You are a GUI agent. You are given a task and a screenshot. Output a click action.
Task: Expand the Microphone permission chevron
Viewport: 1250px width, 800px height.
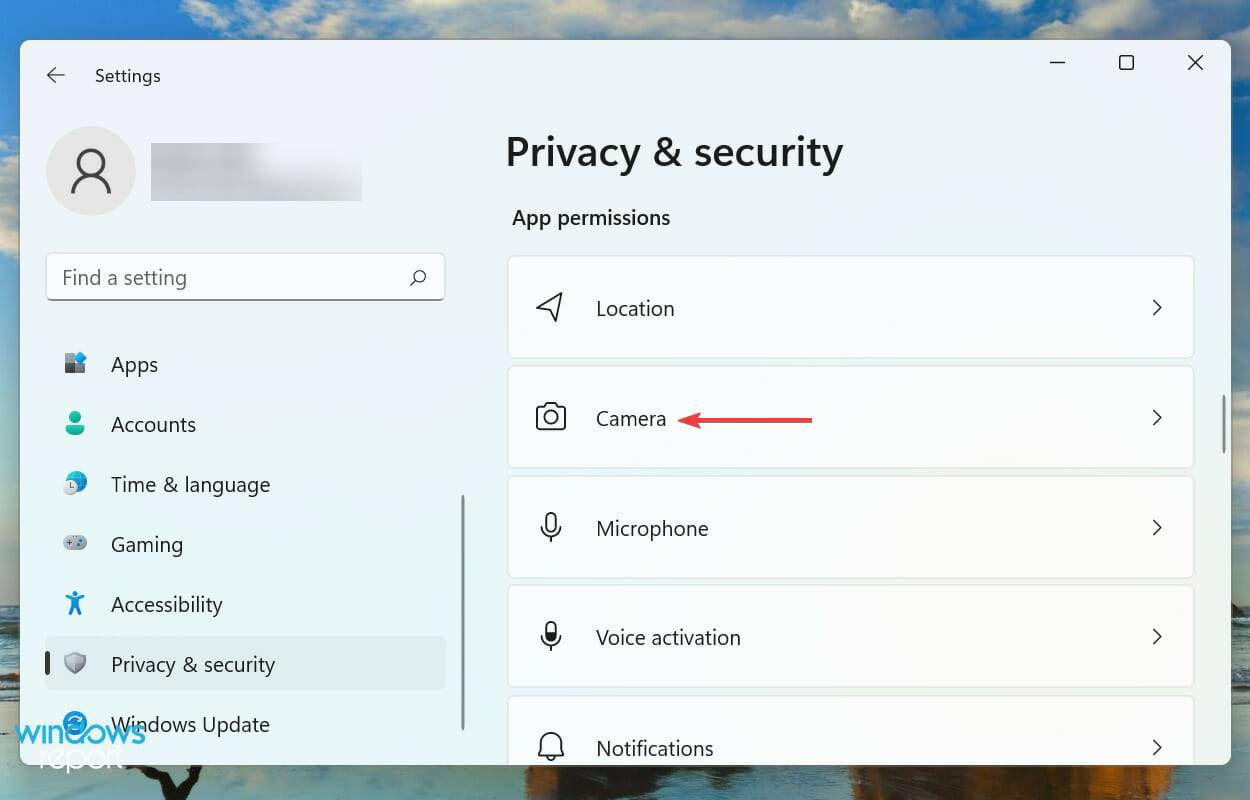pos(1157,527)
